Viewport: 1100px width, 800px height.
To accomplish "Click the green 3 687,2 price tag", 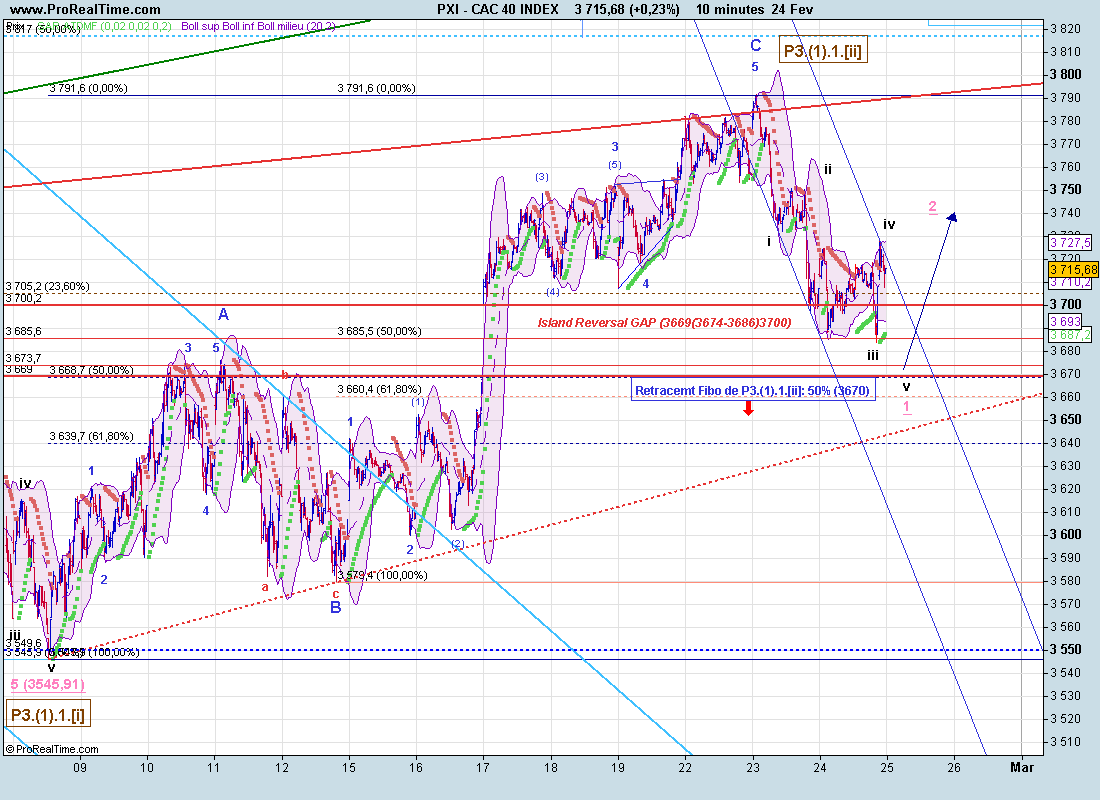I will pos(1070,335).
